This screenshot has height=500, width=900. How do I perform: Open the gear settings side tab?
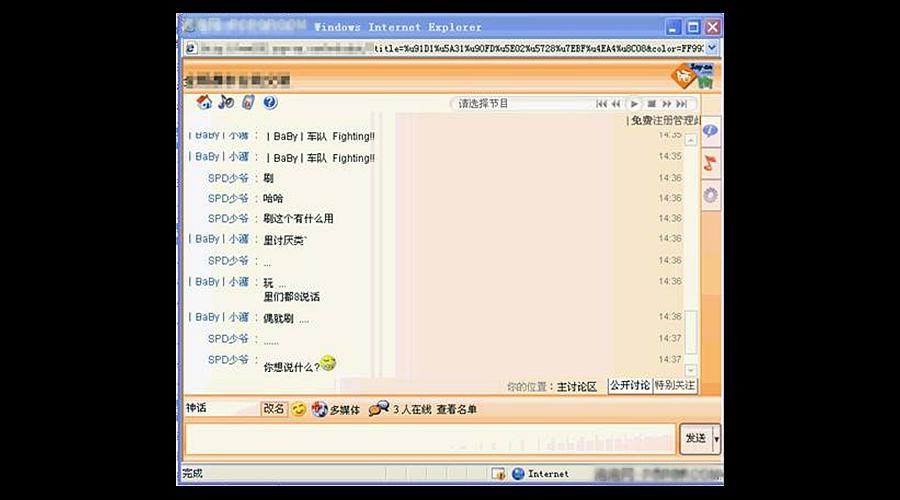(711, 195)
